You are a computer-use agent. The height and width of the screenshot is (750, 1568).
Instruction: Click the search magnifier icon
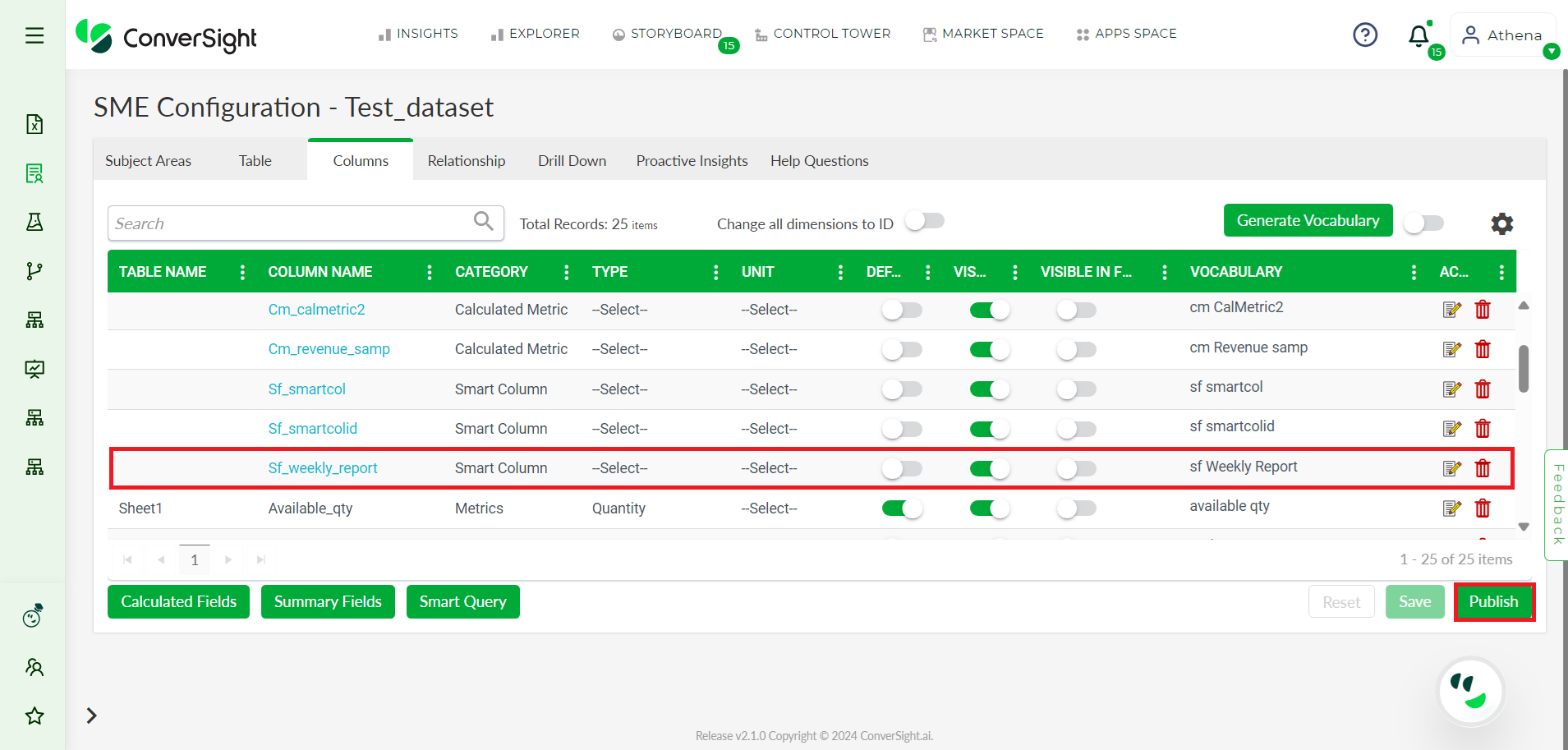tap(484, 221)
